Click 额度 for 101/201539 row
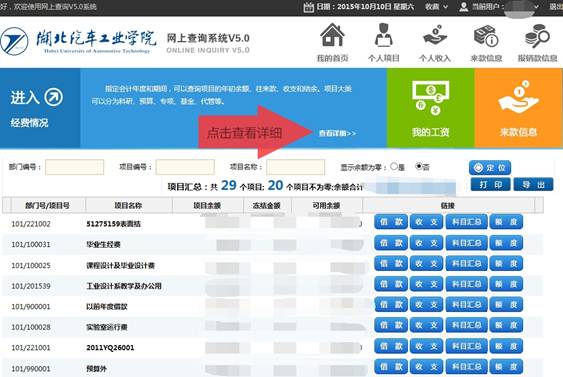 (x=506, y=284)
